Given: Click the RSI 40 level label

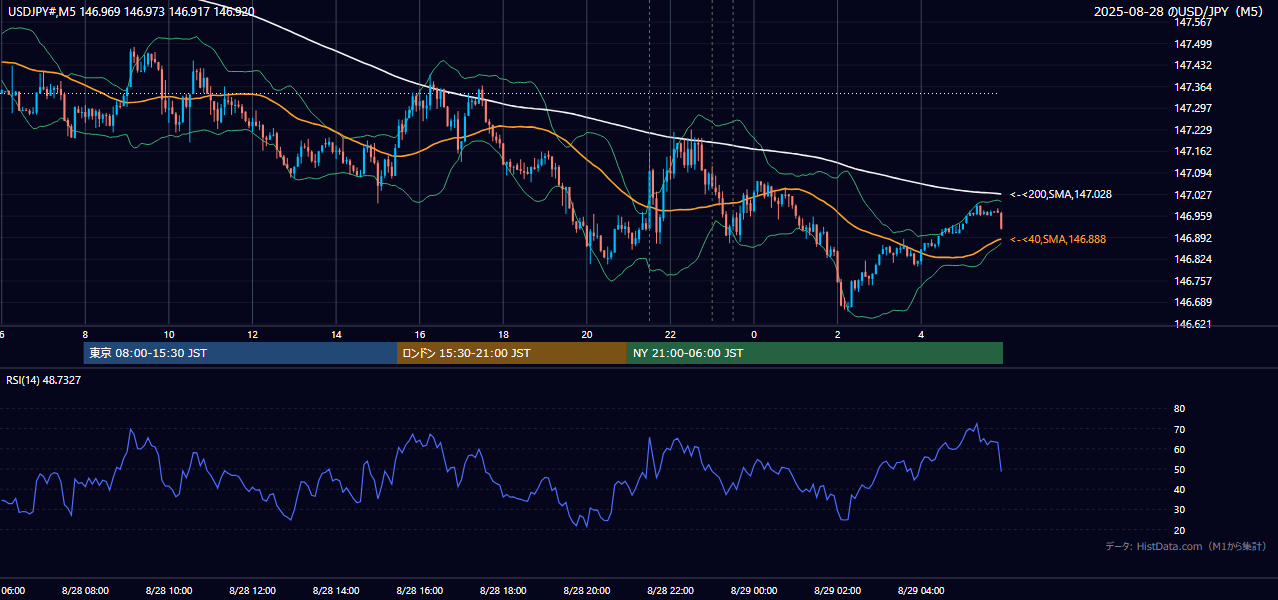Looking at the screenshot, I should click(1179, 489).
